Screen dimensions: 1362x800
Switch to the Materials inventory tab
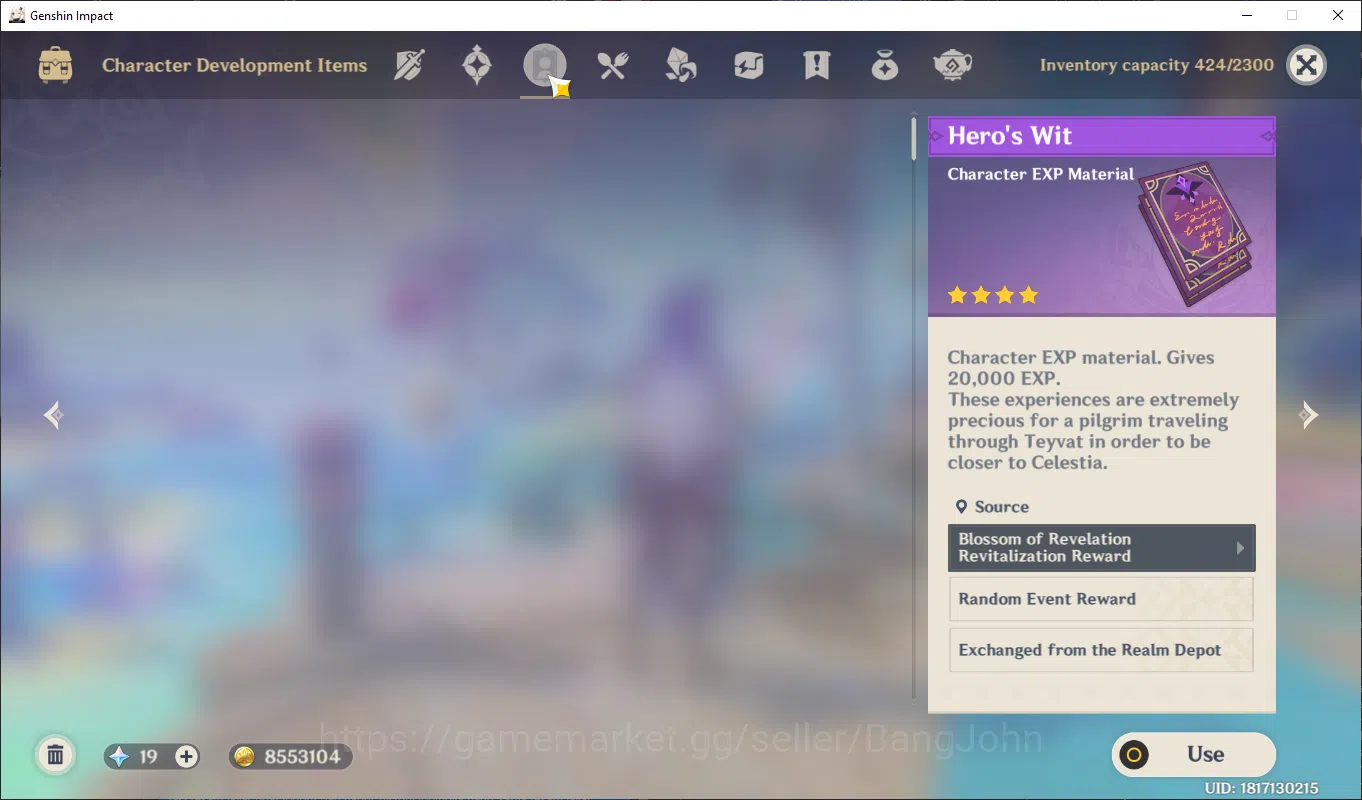pos(681,66)
